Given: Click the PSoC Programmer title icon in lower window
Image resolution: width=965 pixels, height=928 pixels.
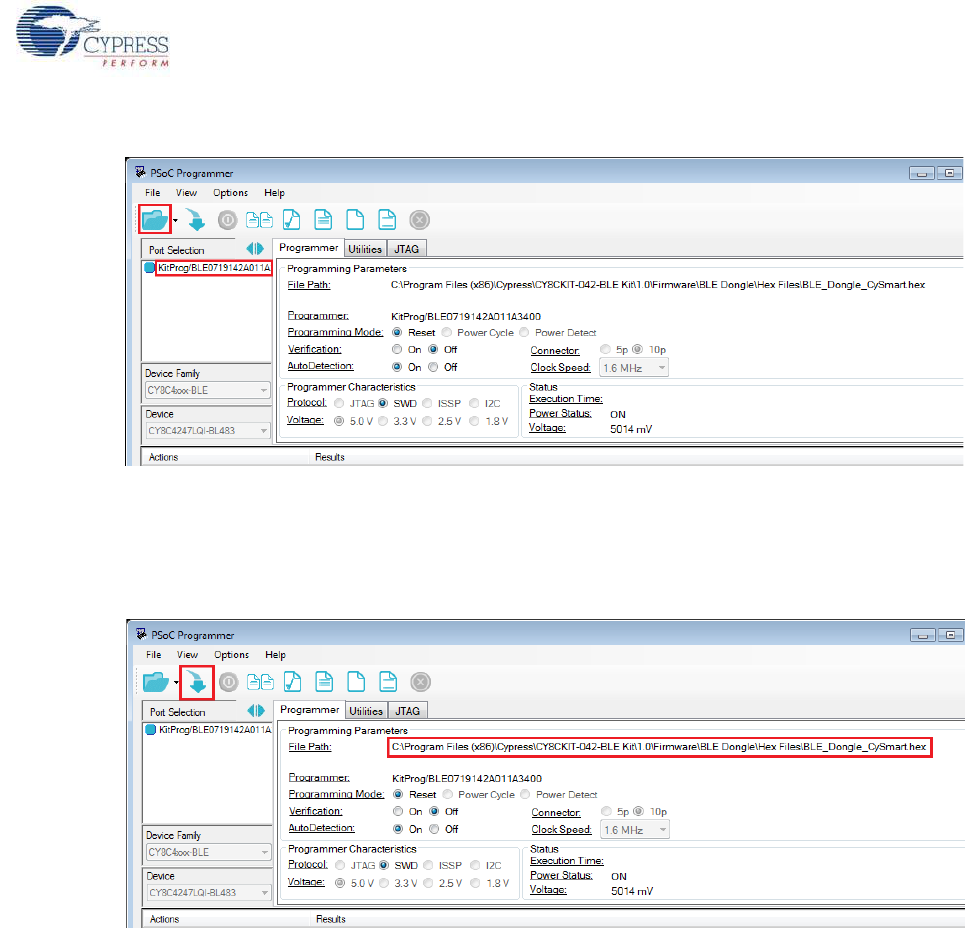Looking at the screenshot, I should tap(142, 634).
